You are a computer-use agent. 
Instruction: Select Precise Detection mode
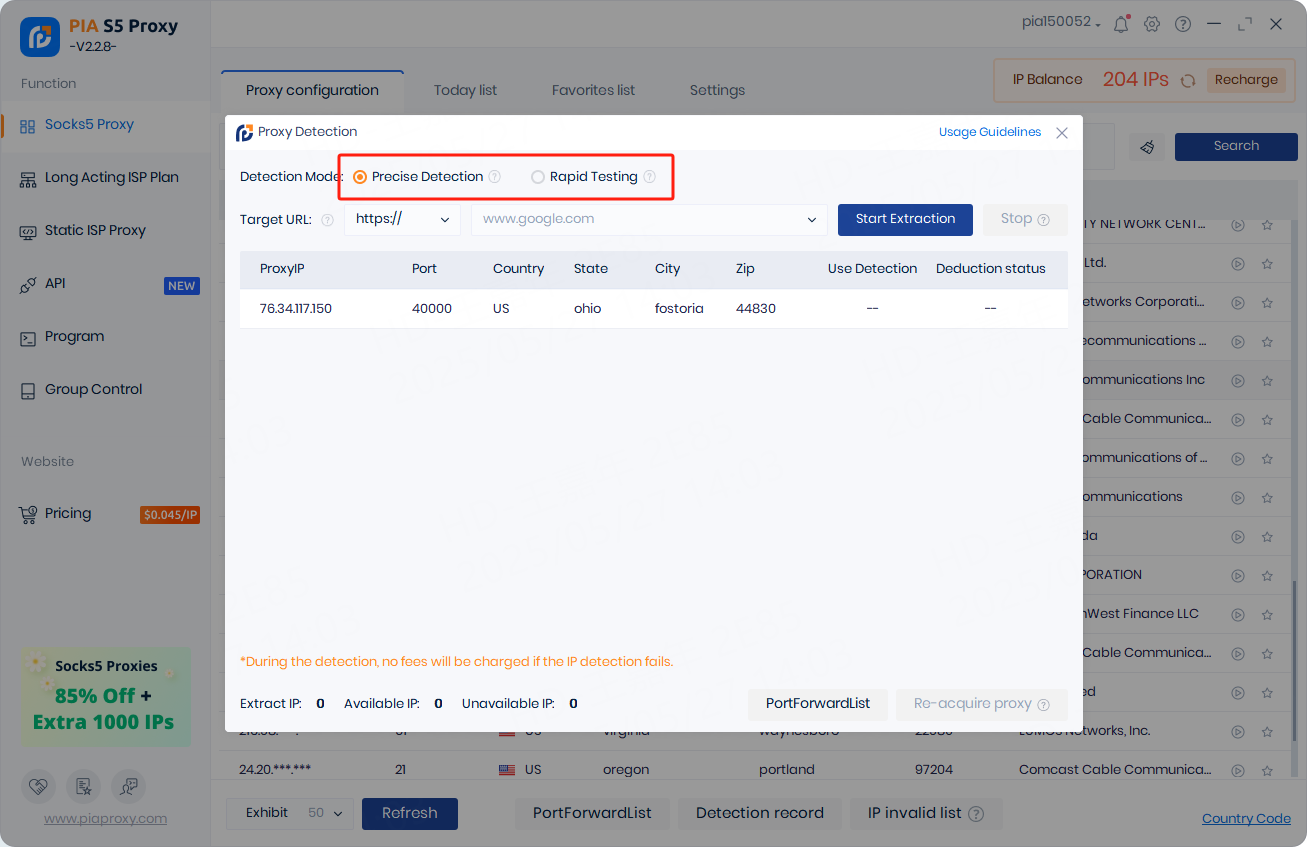pyautogui.click(x=360, y=177)
